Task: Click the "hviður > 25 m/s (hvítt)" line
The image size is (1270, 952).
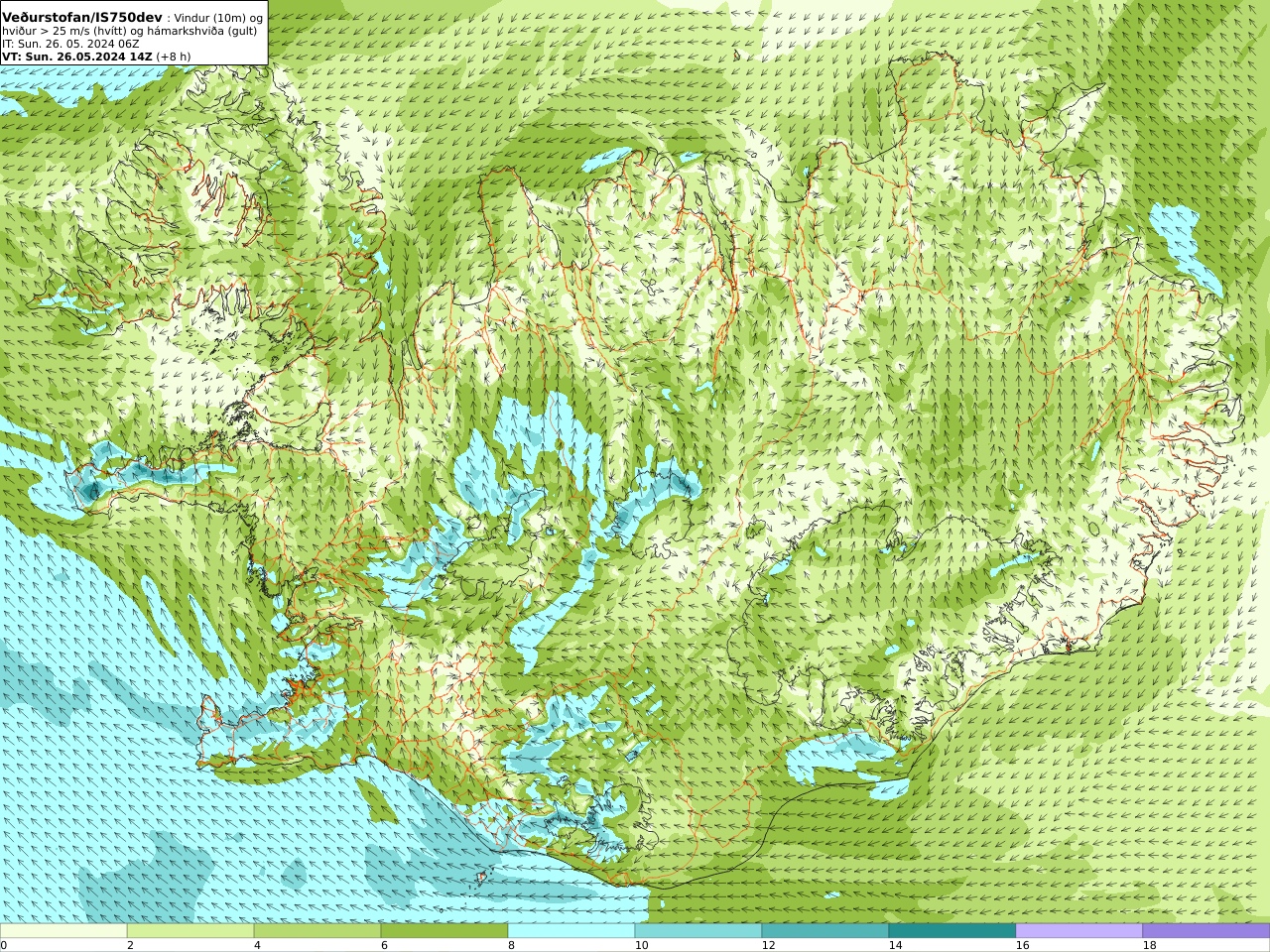Action: (x=66, y=31)
